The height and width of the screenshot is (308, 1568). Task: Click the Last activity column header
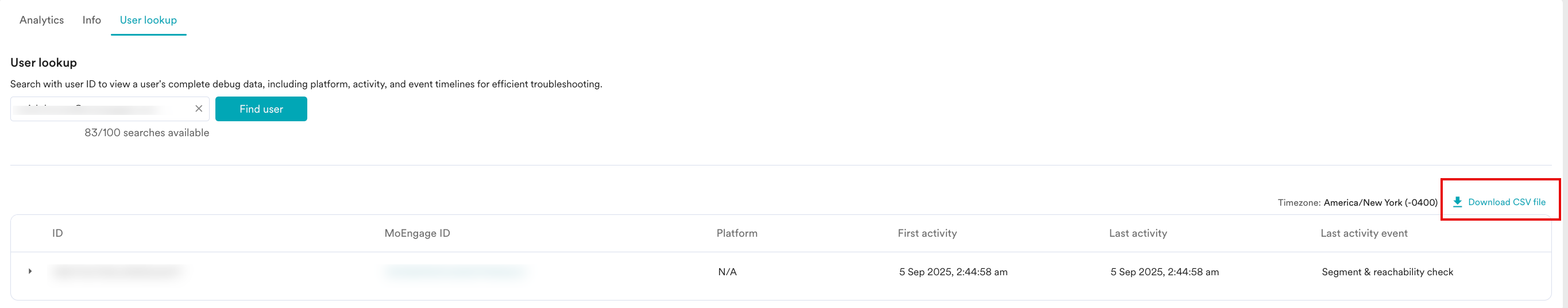coord(1138,233)
